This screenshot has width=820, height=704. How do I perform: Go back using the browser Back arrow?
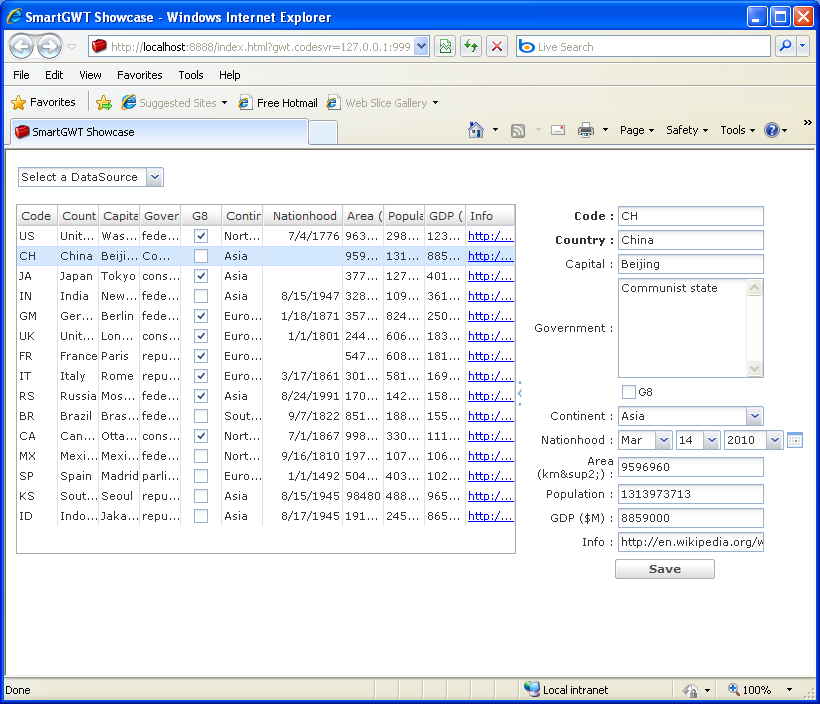22,47
